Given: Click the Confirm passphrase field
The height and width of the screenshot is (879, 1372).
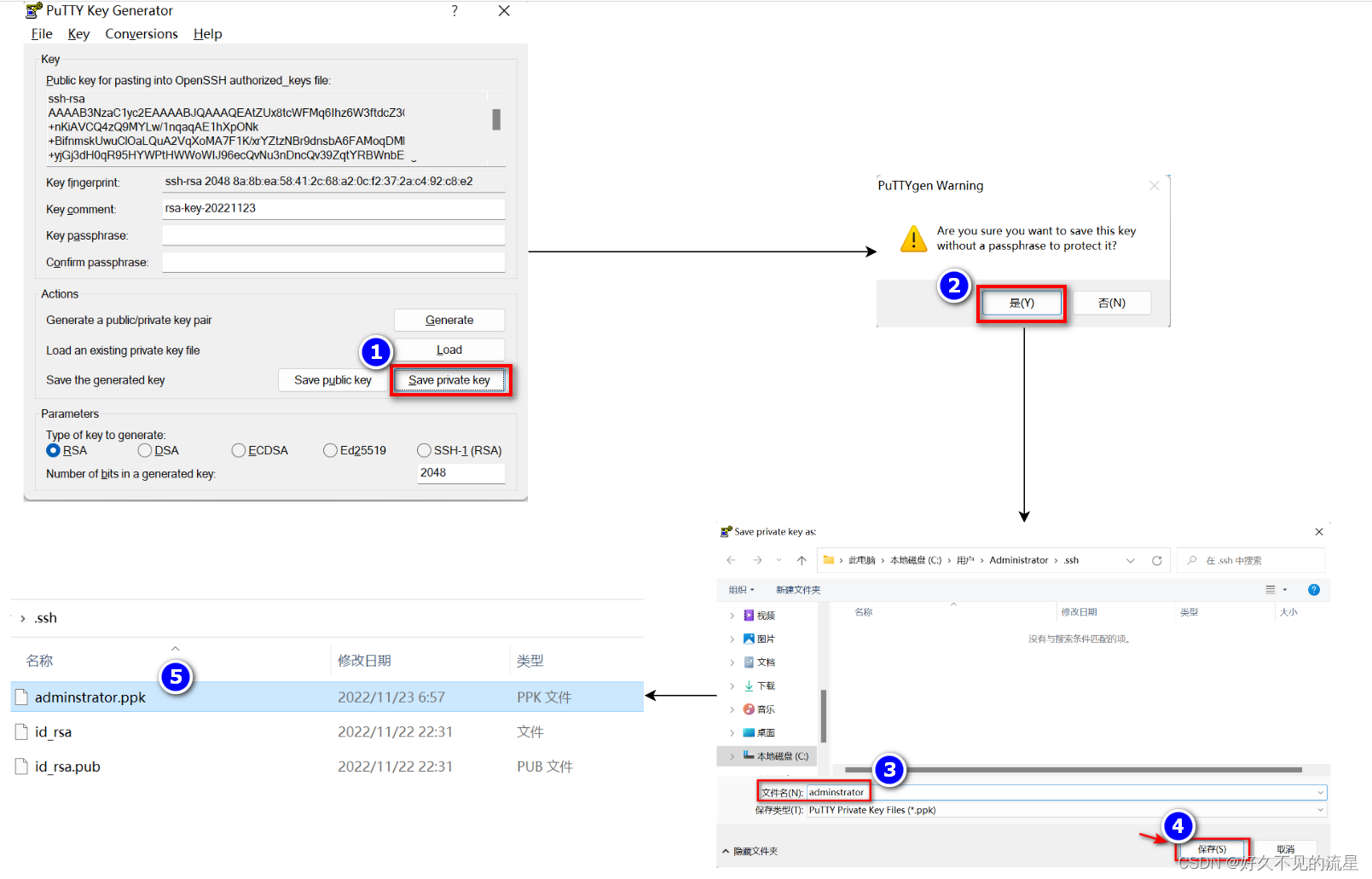Looking at the screenshot, I should (333, 262).
